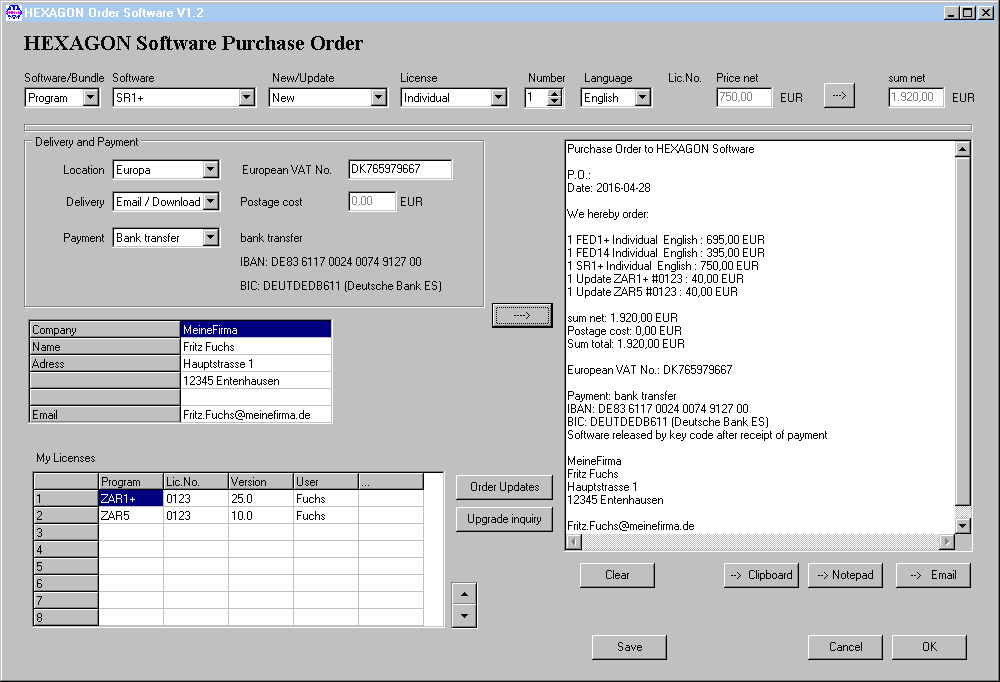Increase the Number spinner value

pos(555,93)
